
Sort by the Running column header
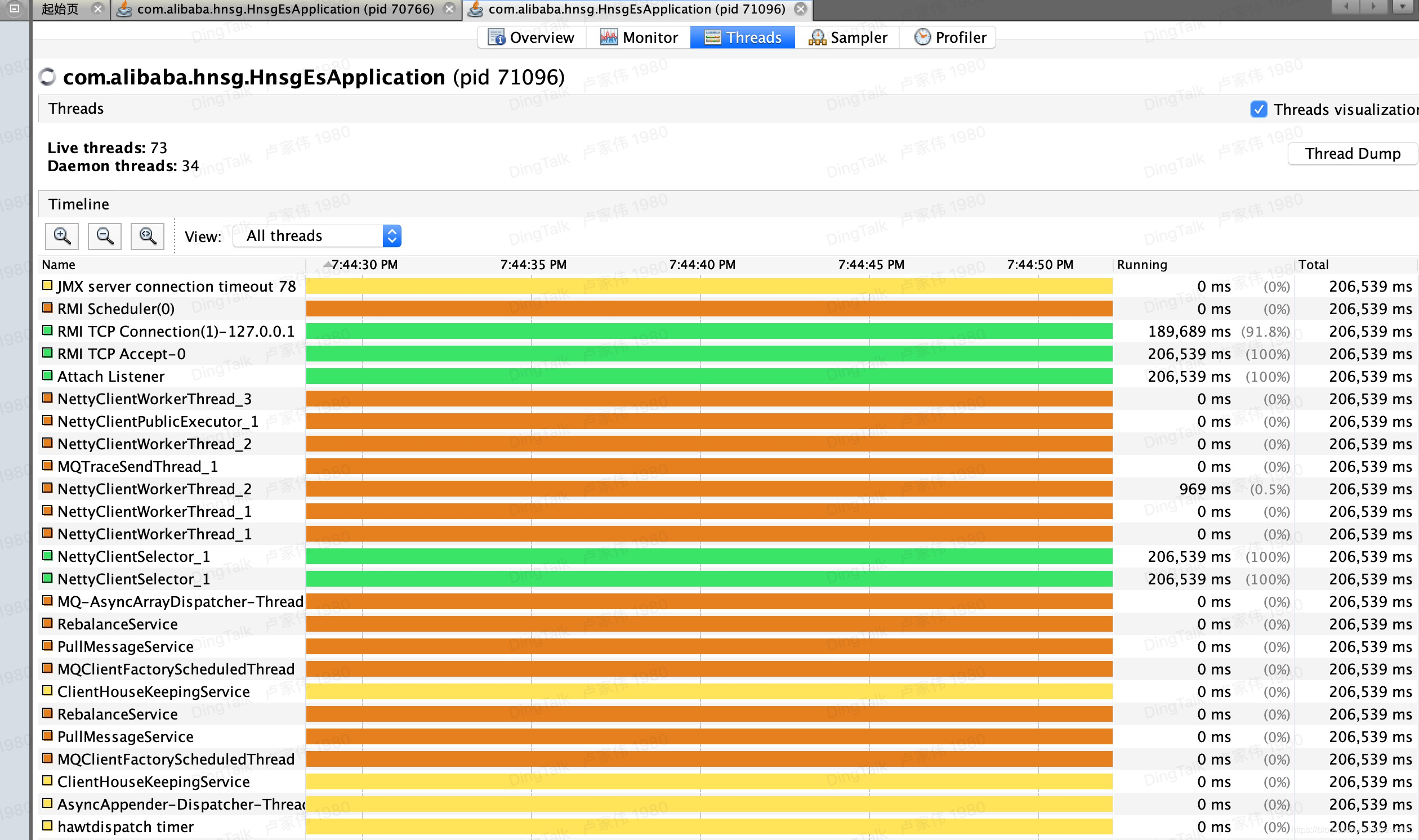pos(1142,265)
